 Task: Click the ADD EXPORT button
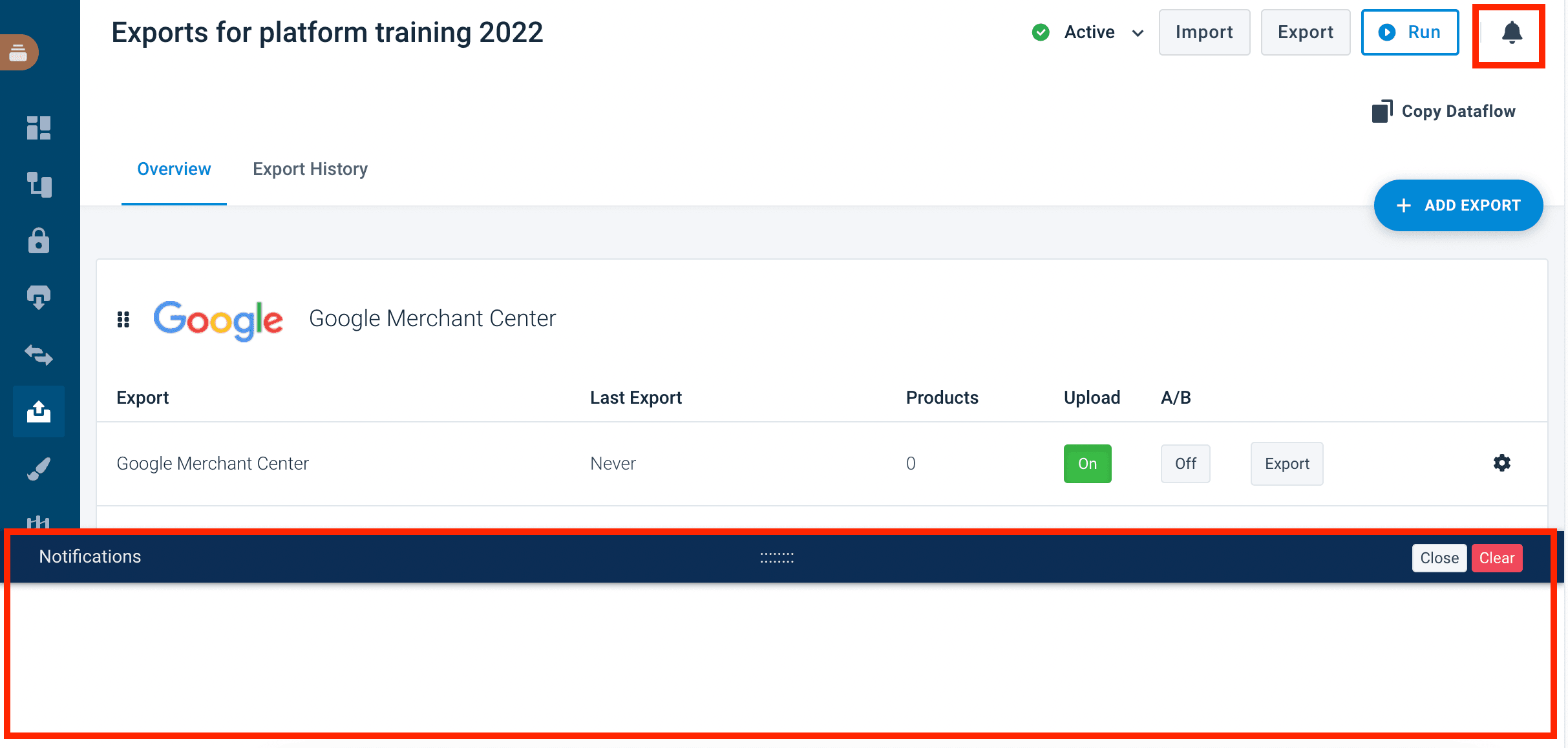tap(1458, 205)
